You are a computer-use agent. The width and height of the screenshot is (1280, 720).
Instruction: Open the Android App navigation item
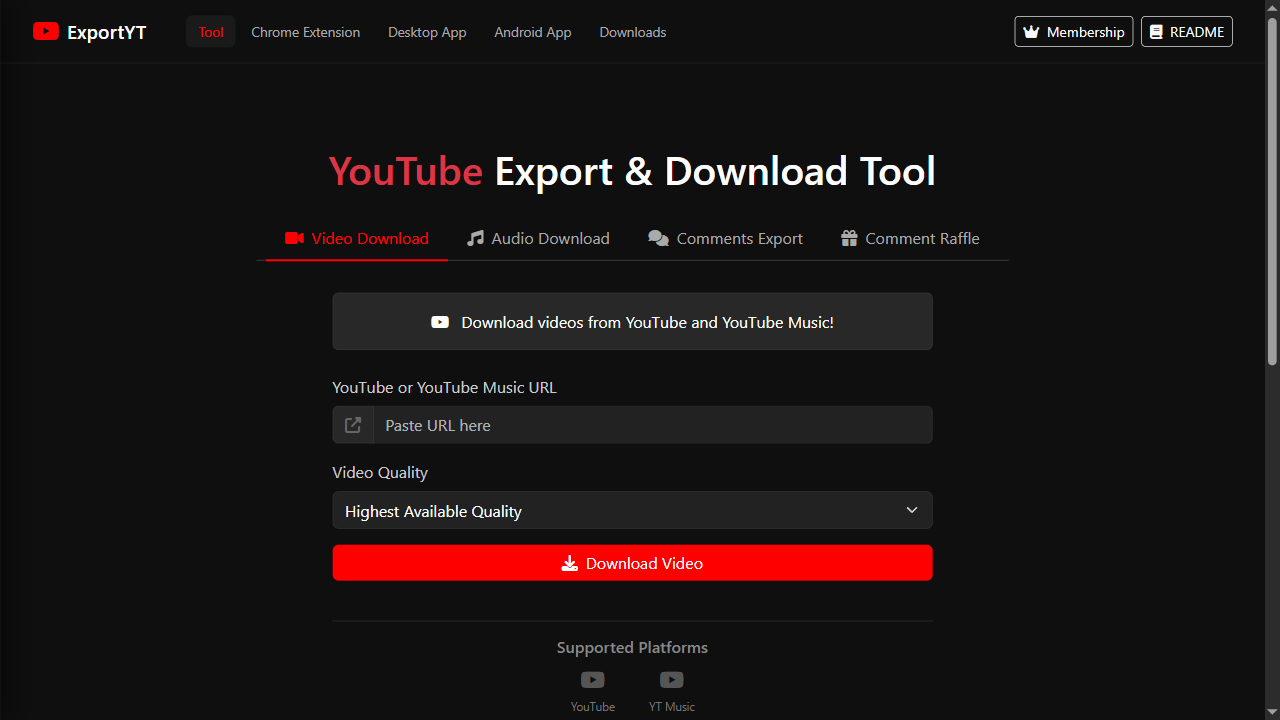click(x=533, y=32)
